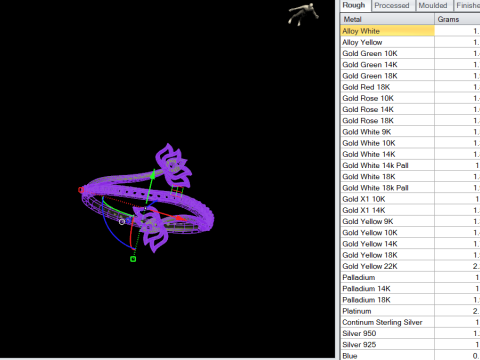Select Silver 950 metal
Screen dimensions: 480x360
click(x=410, y=333)
